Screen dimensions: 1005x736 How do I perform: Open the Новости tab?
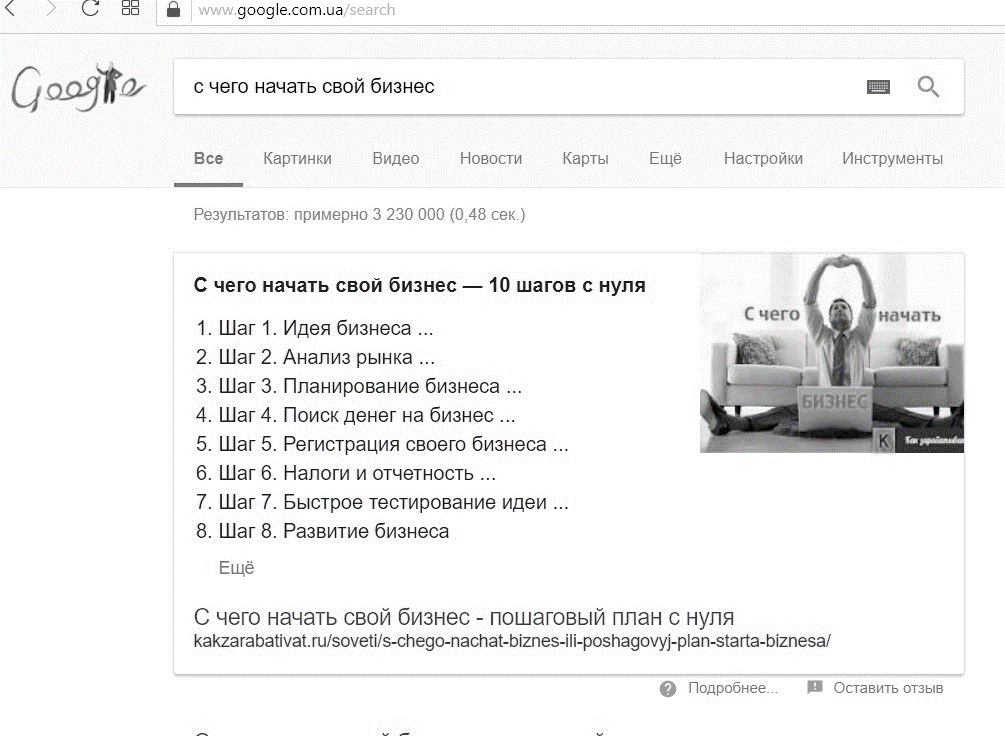pos(491,158)
